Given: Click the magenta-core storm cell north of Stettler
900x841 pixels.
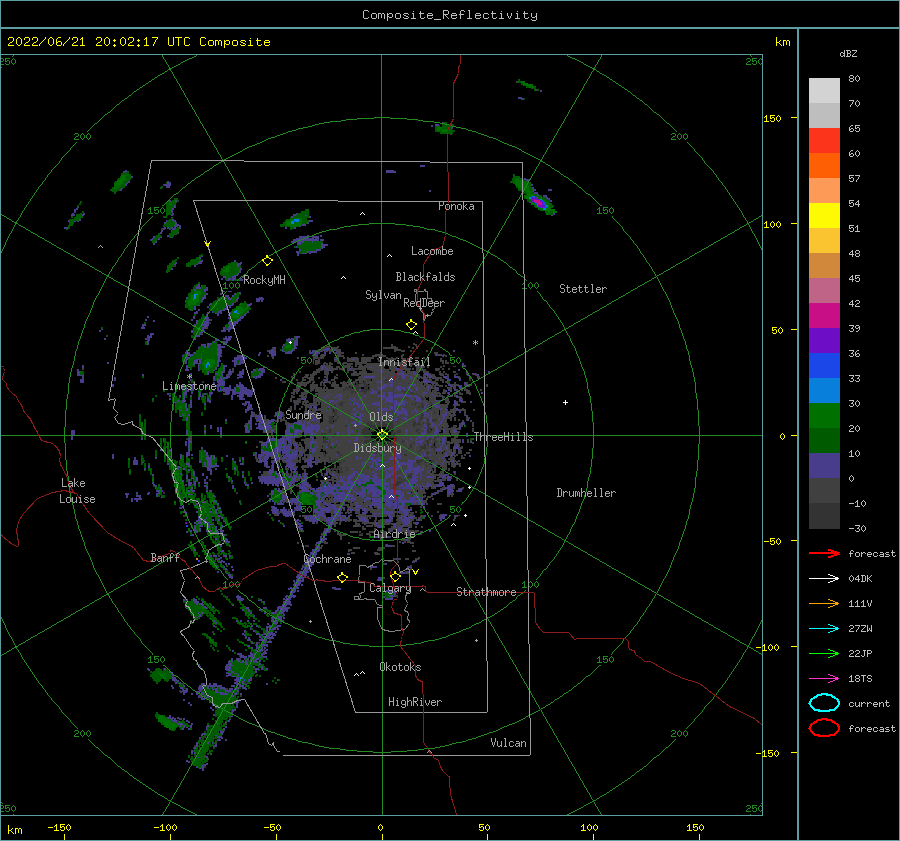Looking at the screenshot, I should pos(538,202).
